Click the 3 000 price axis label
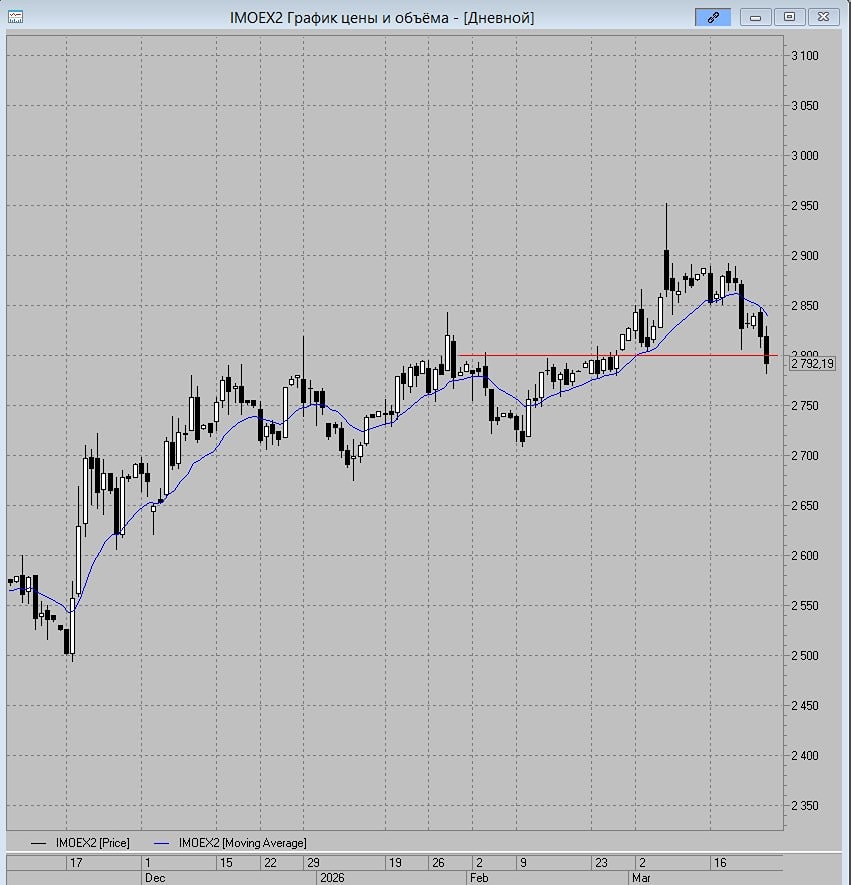 click(x=805, y=156)
